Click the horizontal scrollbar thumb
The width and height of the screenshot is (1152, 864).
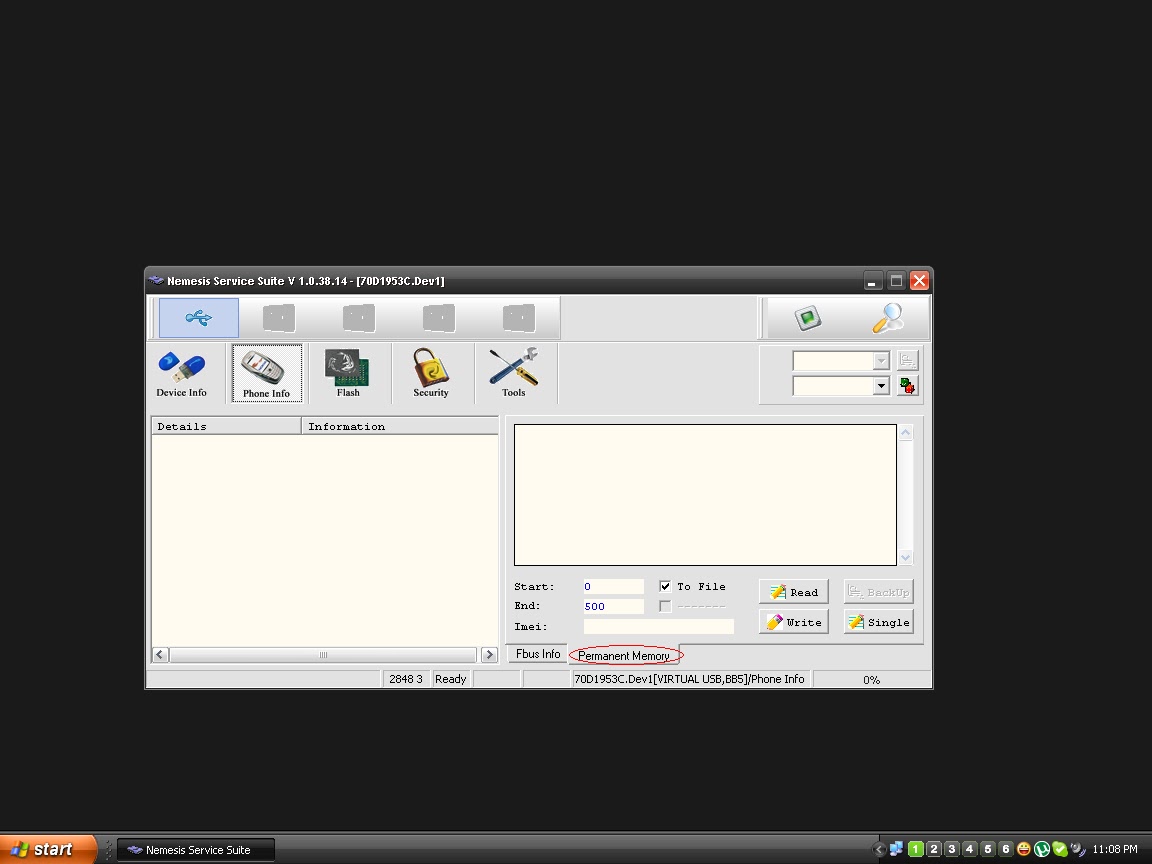(323, 655)
